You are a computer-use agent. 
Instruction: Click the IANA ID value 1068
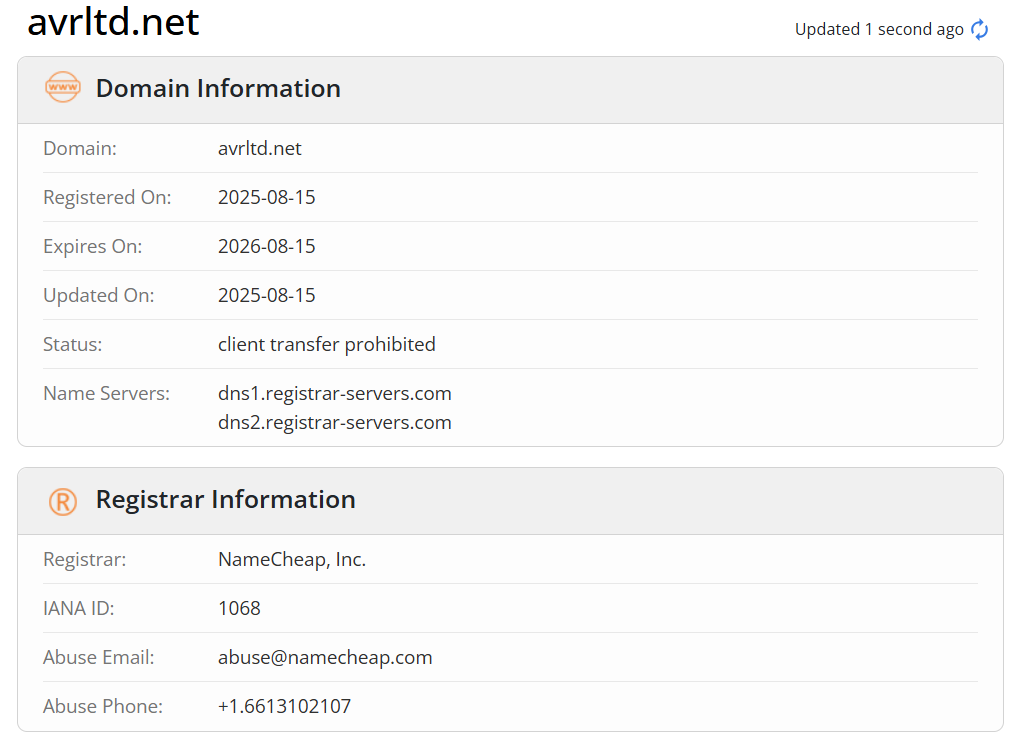(239, 608)
